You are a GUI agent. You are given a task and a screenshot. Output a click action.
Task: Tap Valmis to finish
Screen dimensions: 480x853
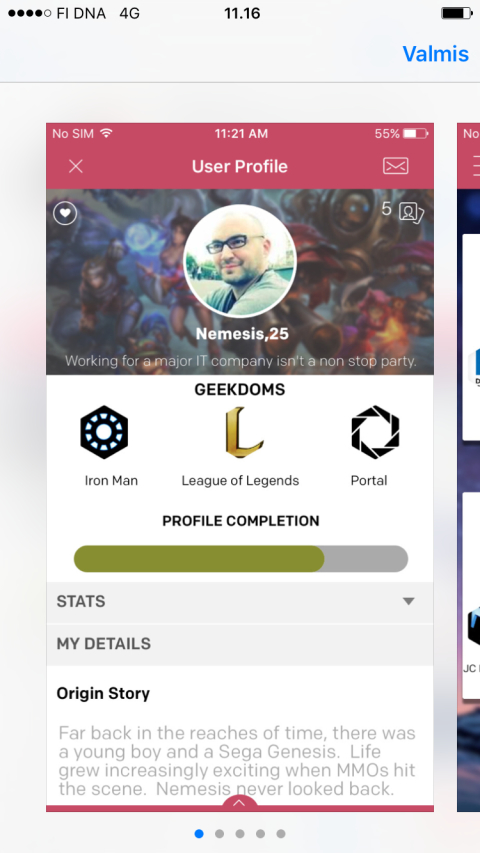(x=435, y=54)
